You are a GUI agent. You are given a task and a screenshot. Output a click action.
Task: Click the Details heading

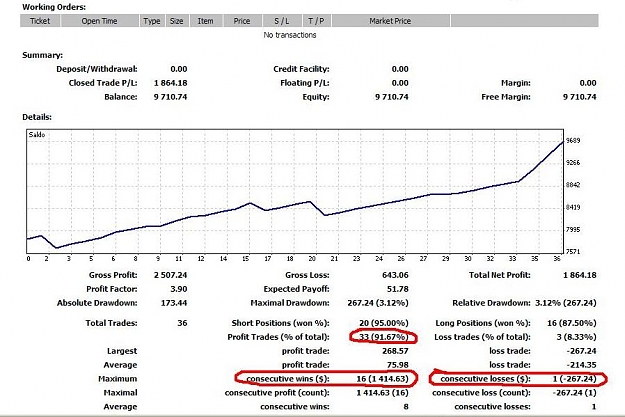(37, 117)
